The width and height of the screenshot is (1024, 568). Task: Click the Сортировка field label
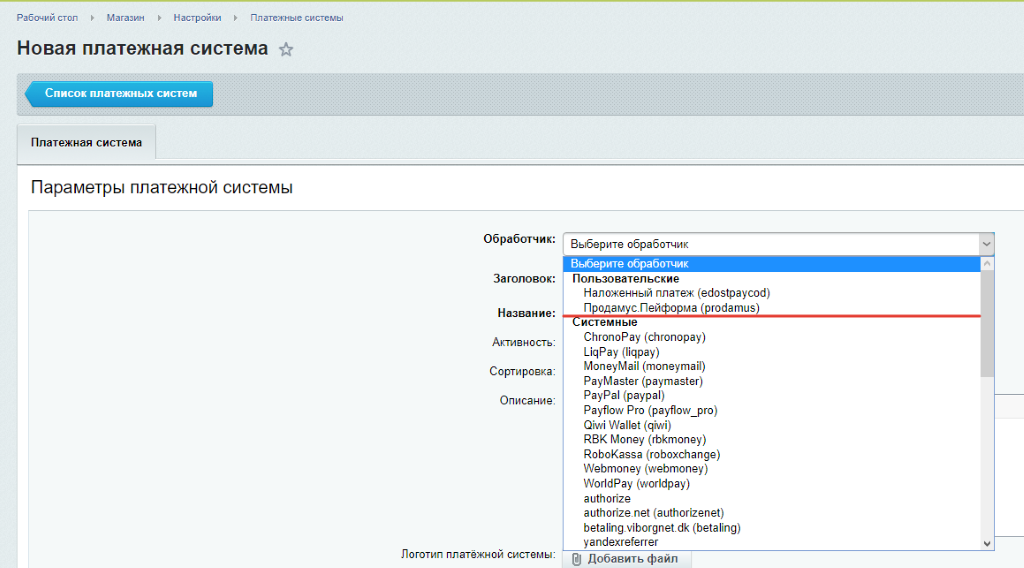[522, 371]
